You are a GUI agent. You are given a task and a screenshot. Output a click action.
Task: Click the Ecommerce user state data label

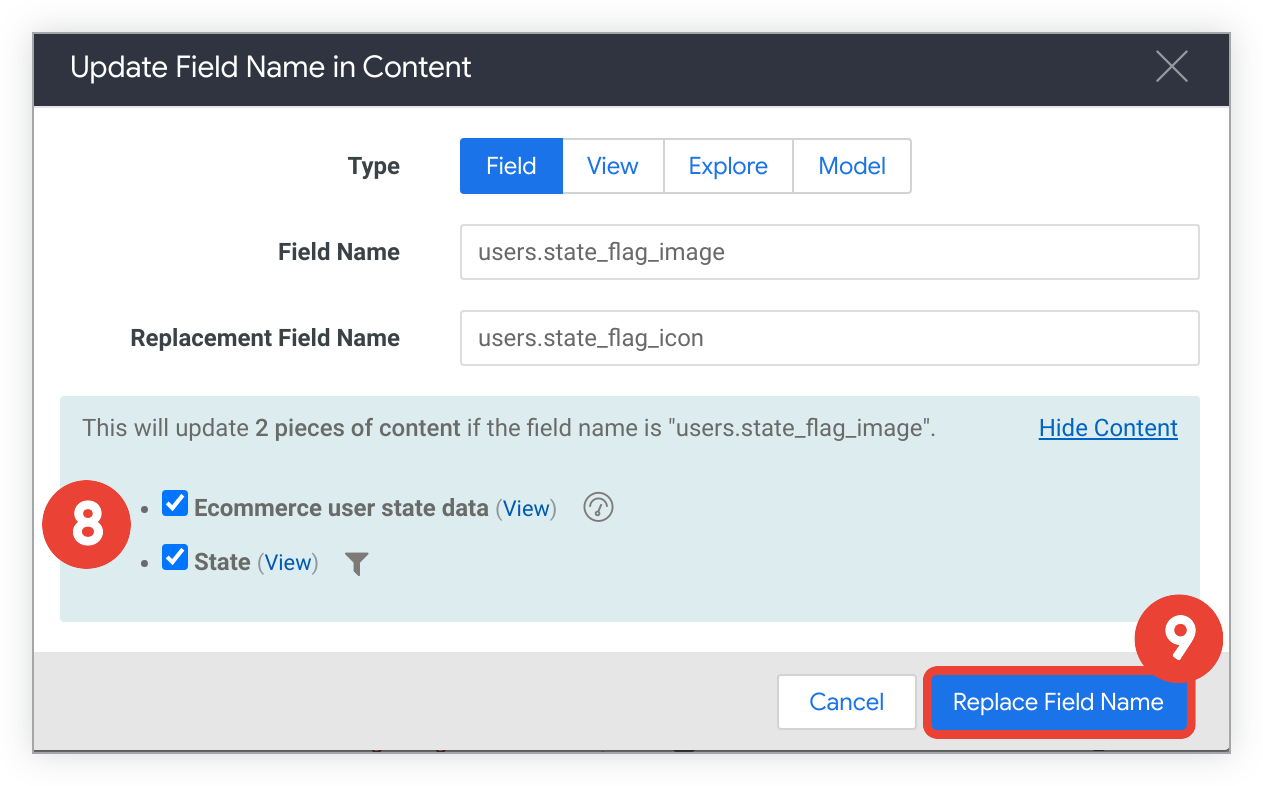pyautogui.click(x=340, y=508)
